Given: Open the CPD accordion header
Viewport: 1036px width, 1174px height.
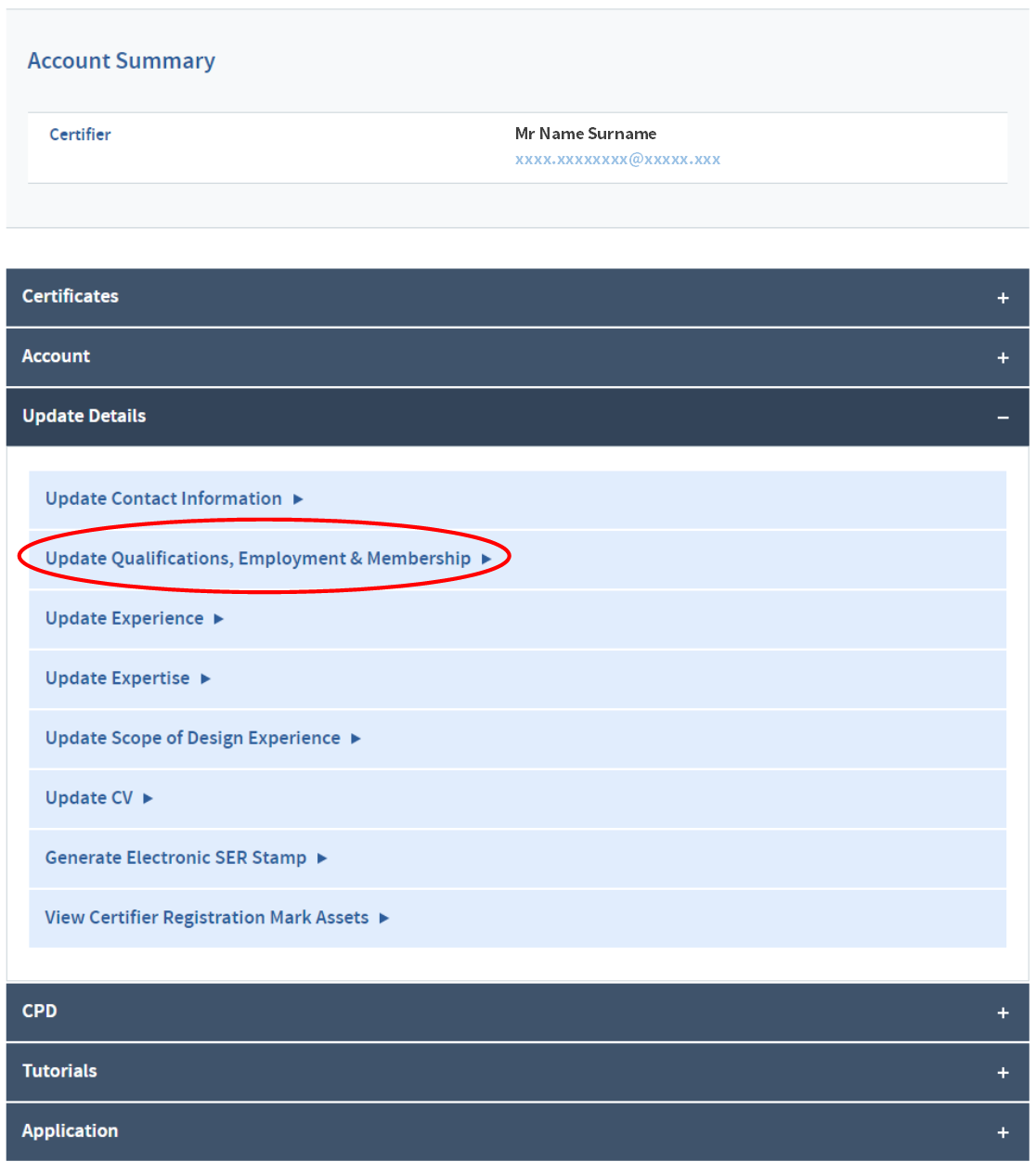Looking at the screenshot, I should [517, 1013].
